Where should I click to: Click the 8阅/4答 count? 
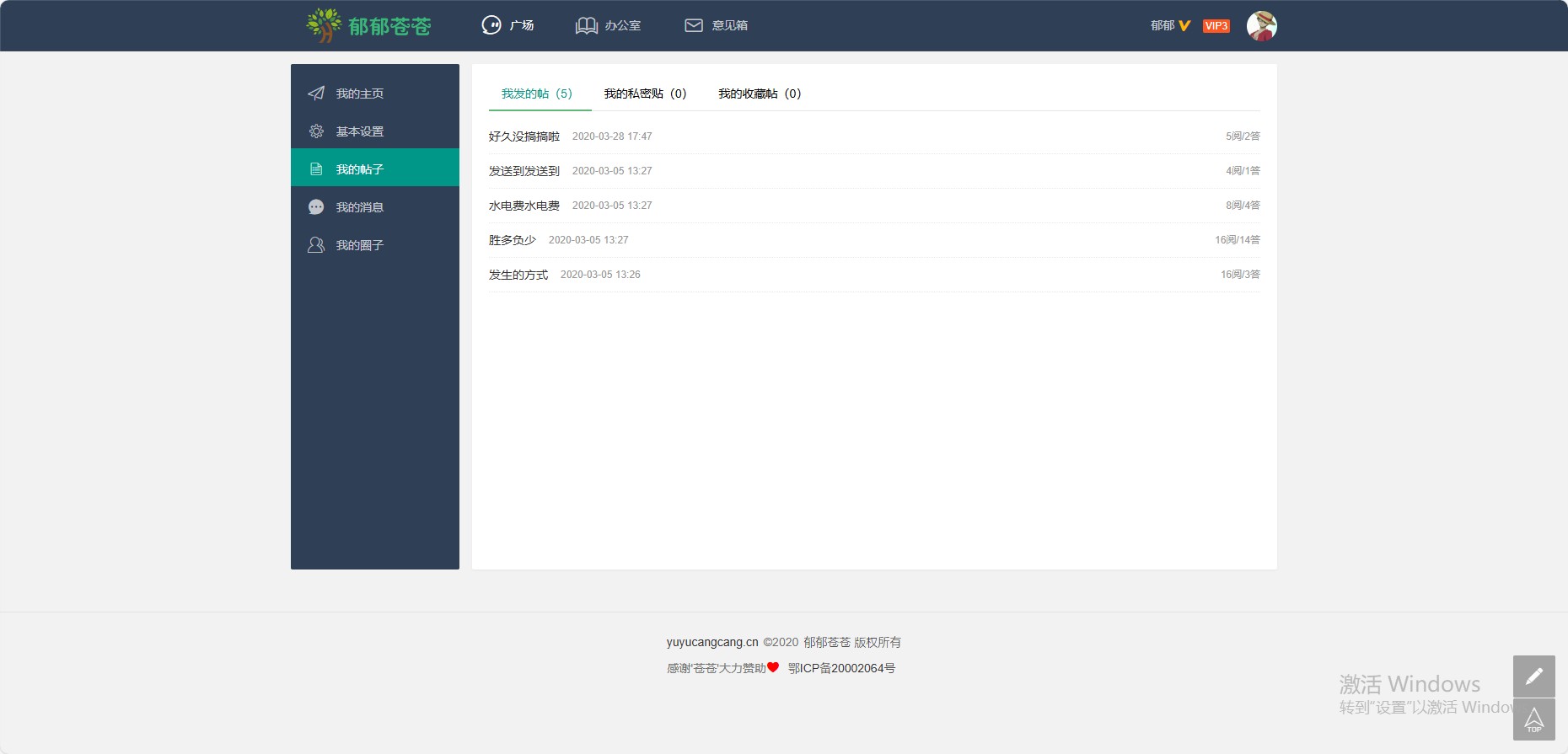(x=1243, y=206)
